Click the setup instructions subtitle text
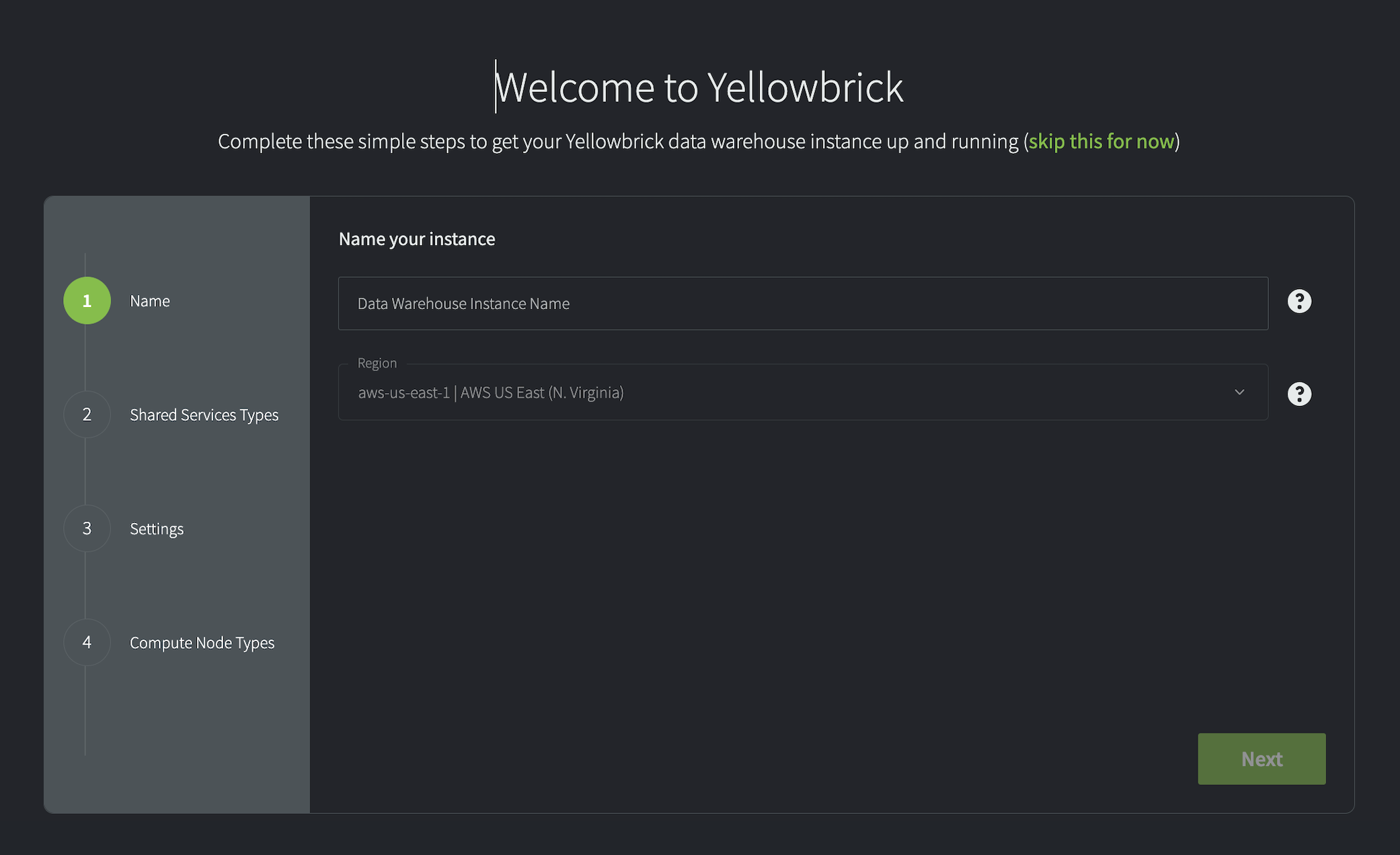Viewport: 1400px width, 855px height. 619,141
